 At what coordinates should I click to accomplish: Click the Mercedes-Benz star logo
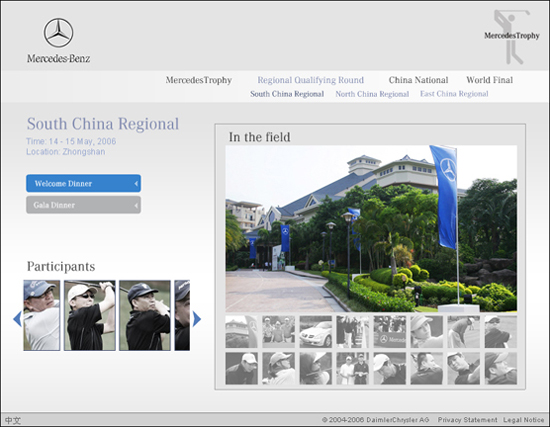(x=58, y=33)
